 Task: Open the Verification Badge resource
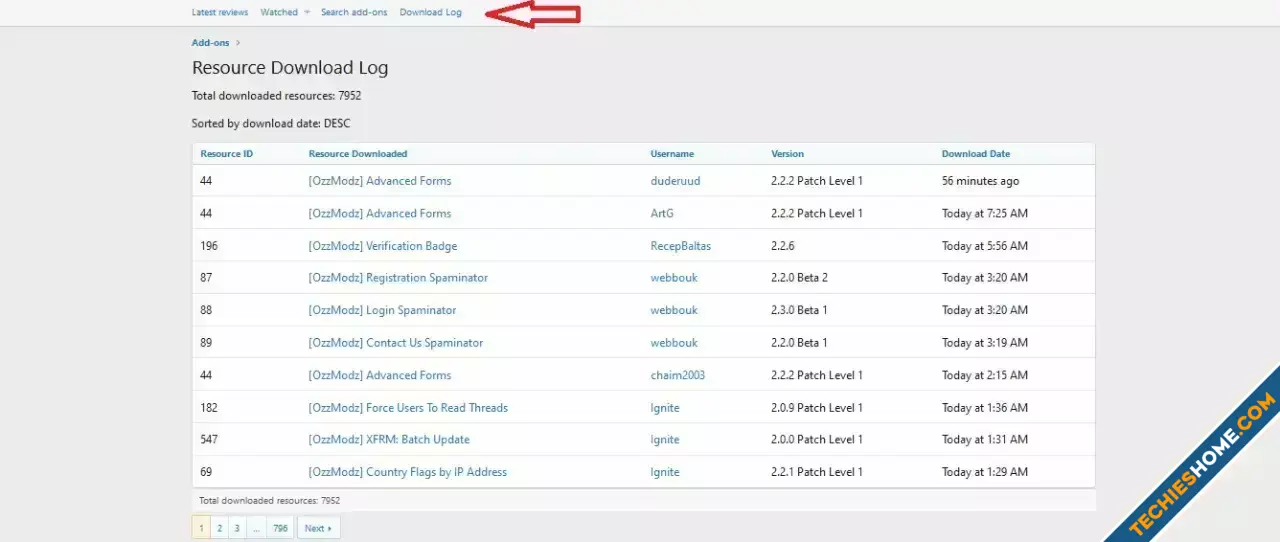click(x=383, y=246)
